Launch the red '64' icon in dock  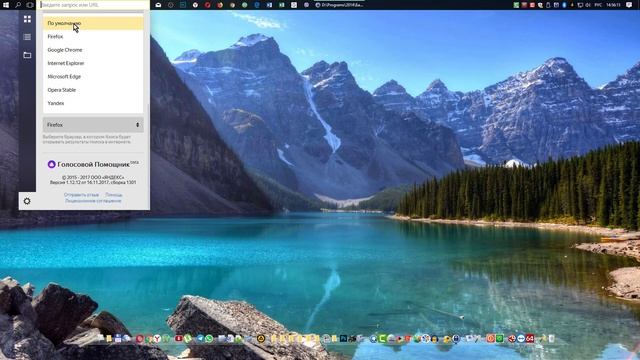tap(530, 339)
